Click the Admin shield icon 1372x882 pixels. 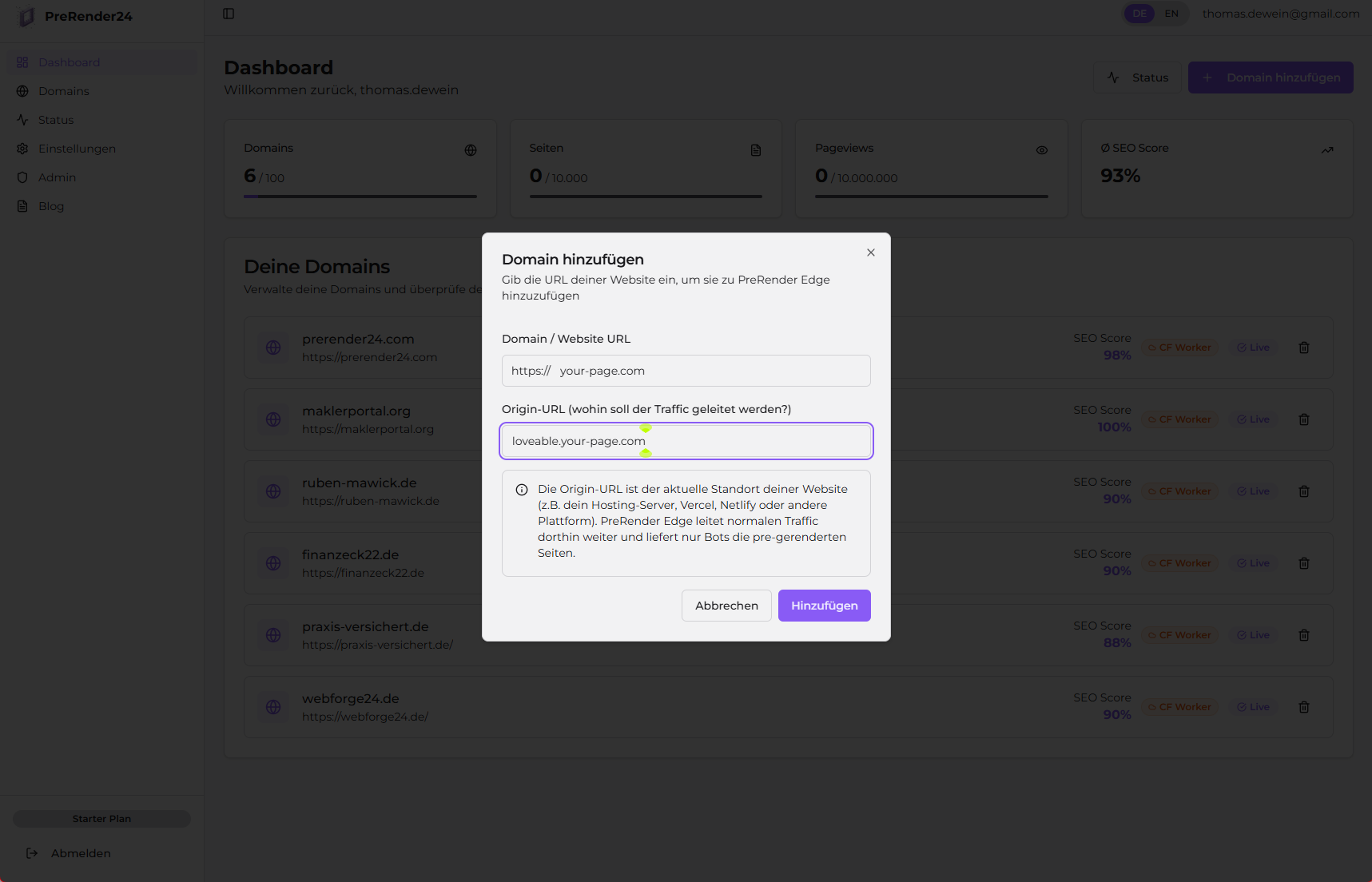point(22,177)
